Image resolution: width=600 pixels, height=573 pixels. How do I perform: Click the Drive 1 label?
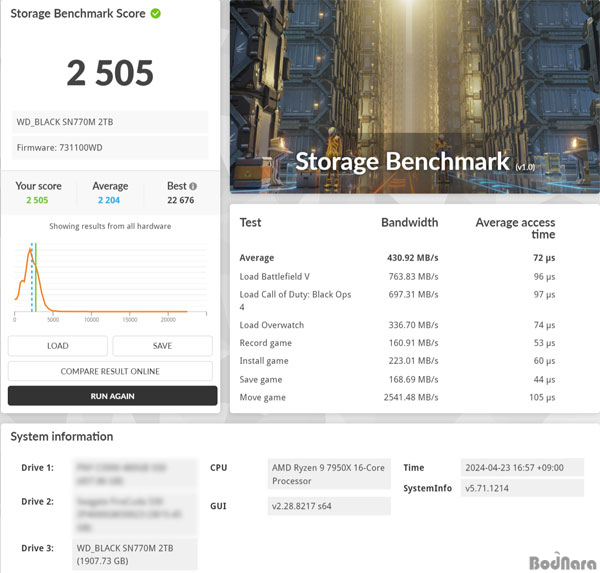pyautogui.click(x=38, y=468)
